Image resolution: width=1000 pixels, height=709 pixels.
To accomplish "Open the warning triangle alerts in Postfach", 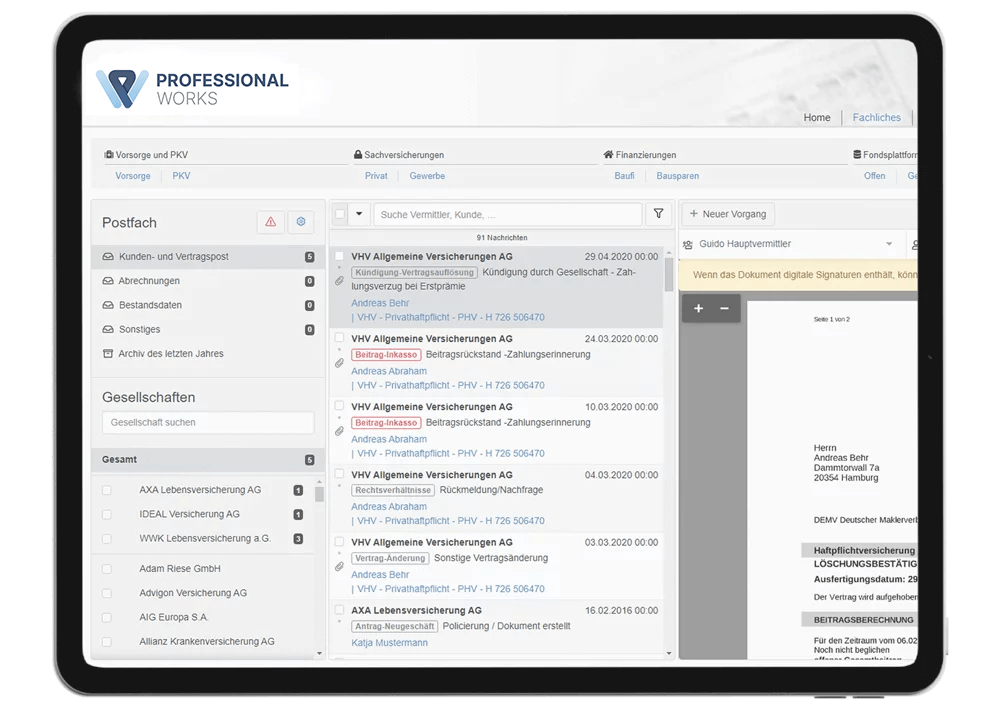I will click(270, 222).
